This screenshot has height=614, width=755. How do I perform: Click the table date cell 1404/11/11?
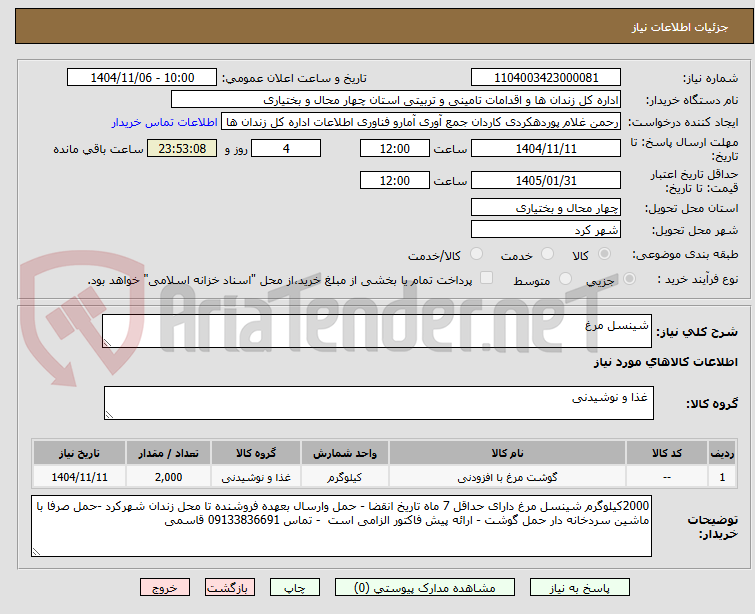79,477
